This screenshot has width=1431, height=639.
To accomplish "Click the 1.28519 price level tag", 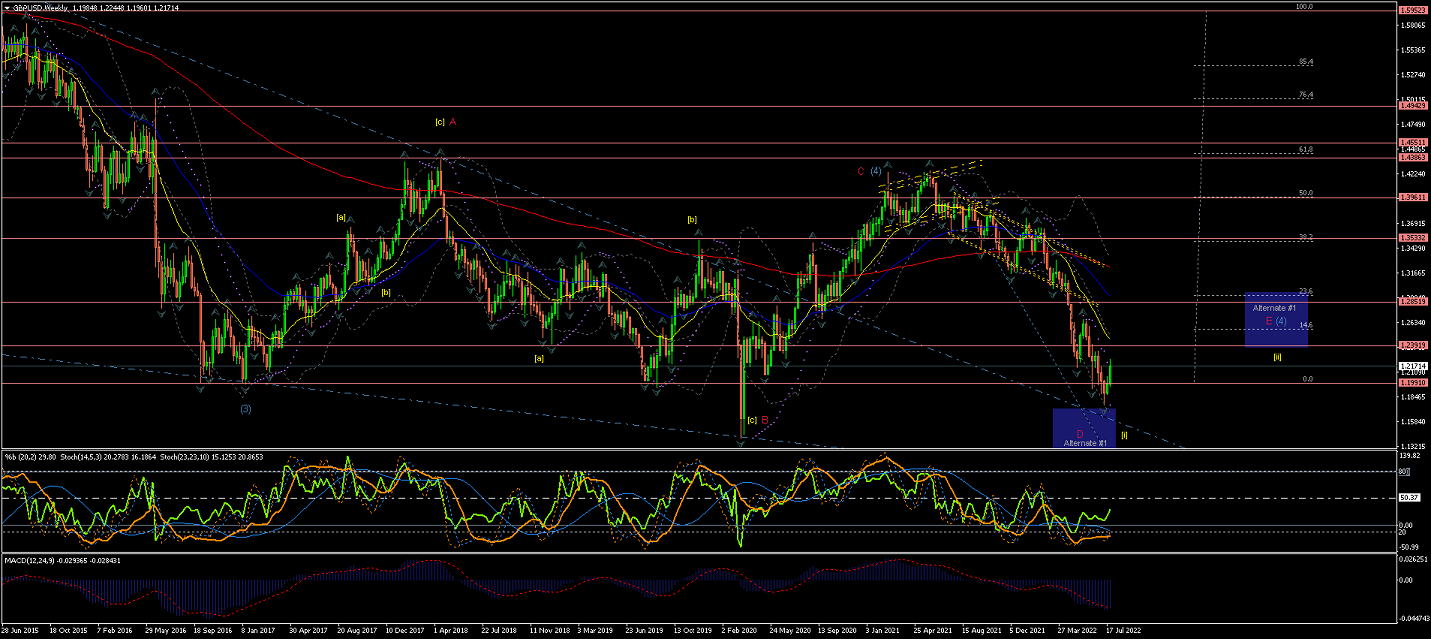I will (x=1412, y=301).
